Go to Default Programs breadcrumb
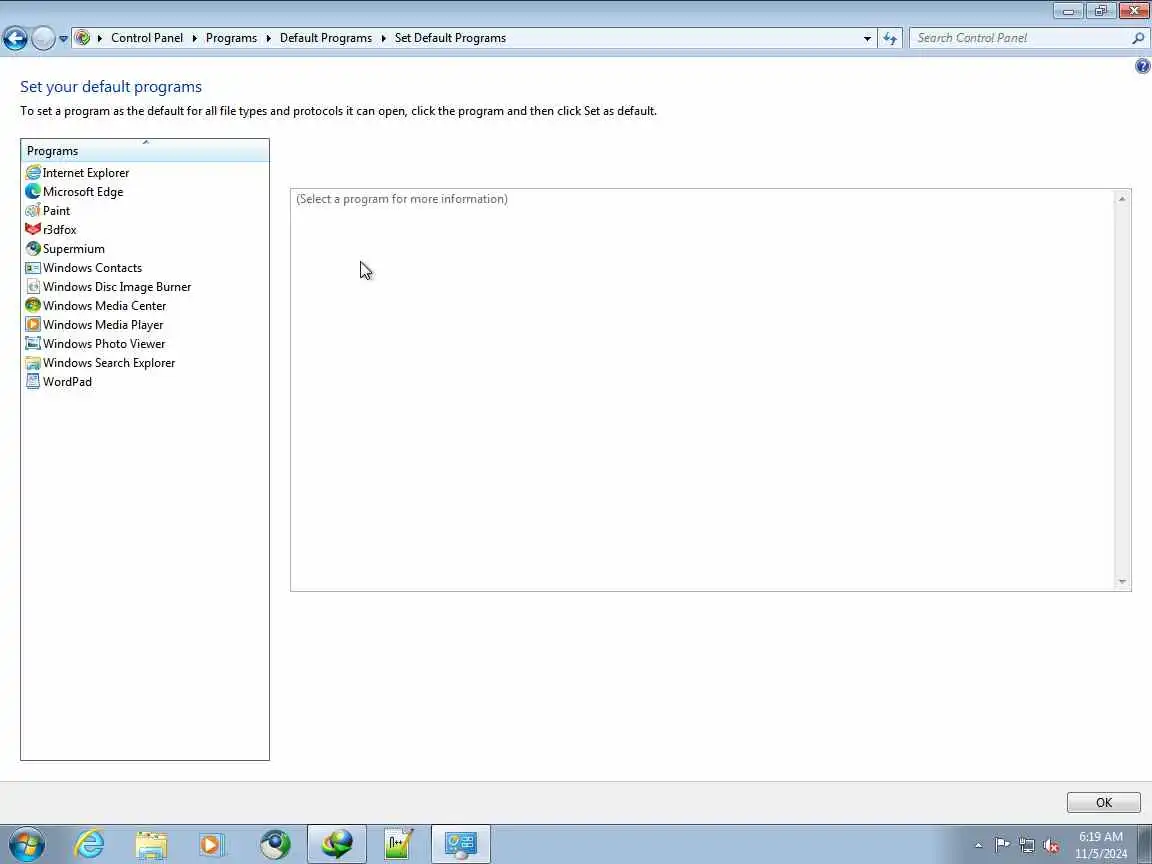Screen dimensions: 1152x864 (325, 38)
